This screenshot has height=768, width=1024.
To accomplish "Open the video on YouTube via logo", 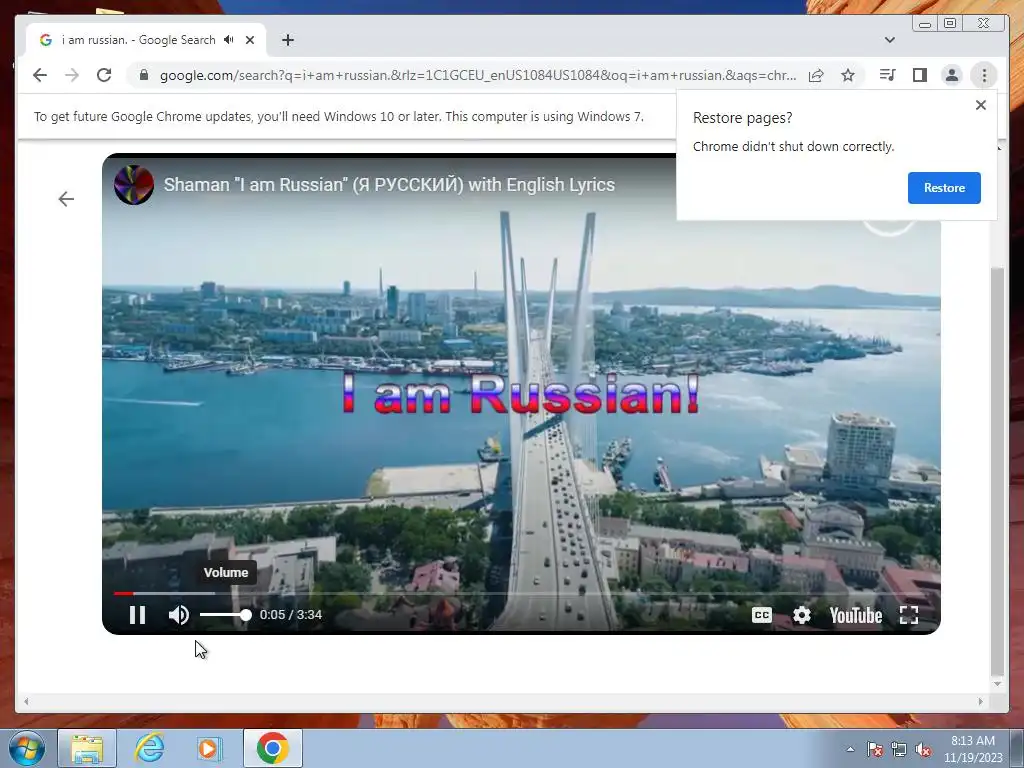I will pyautogui.click(x=856, y=615).
